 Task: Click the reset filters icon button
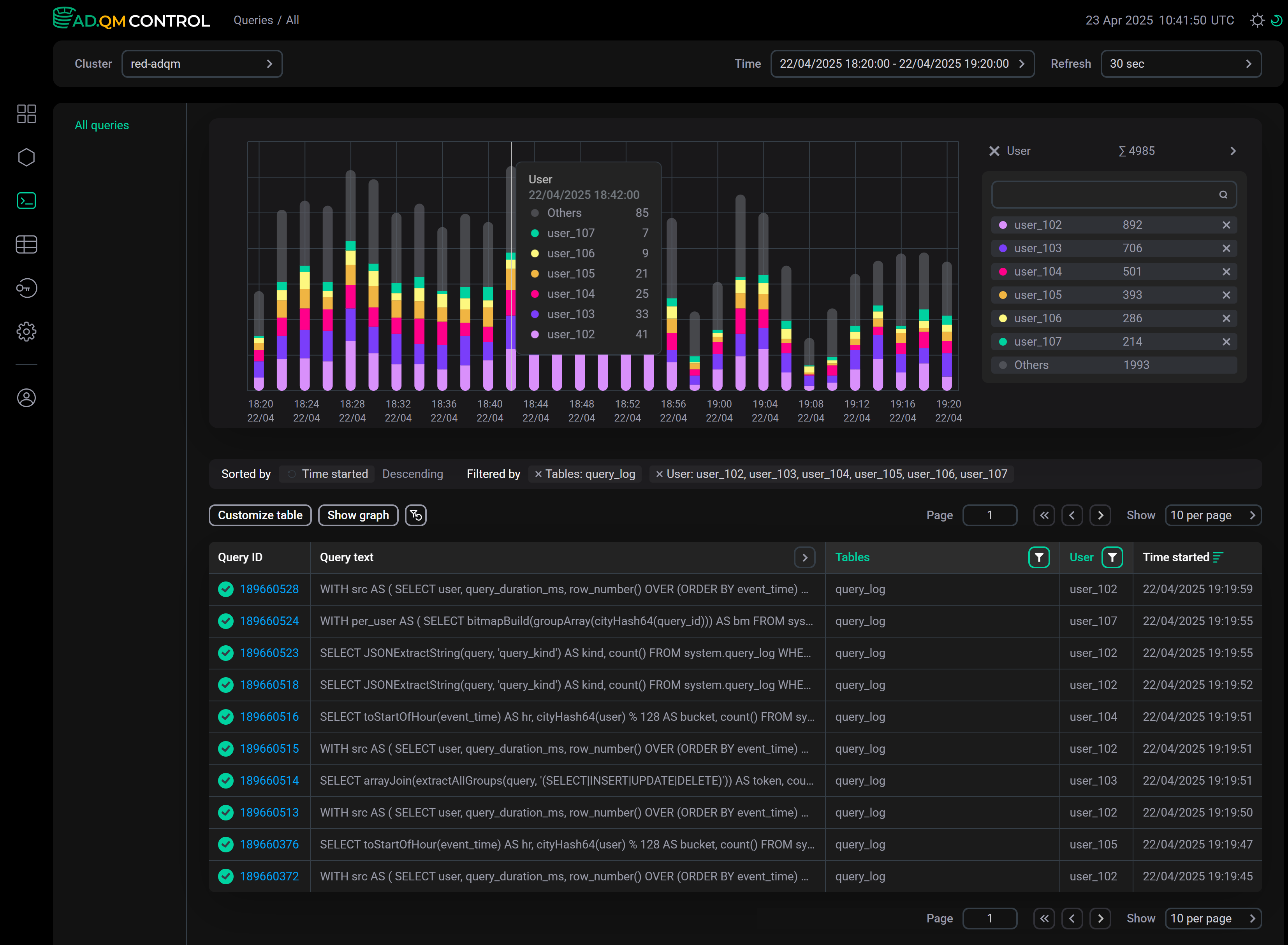tap(415, 515)
